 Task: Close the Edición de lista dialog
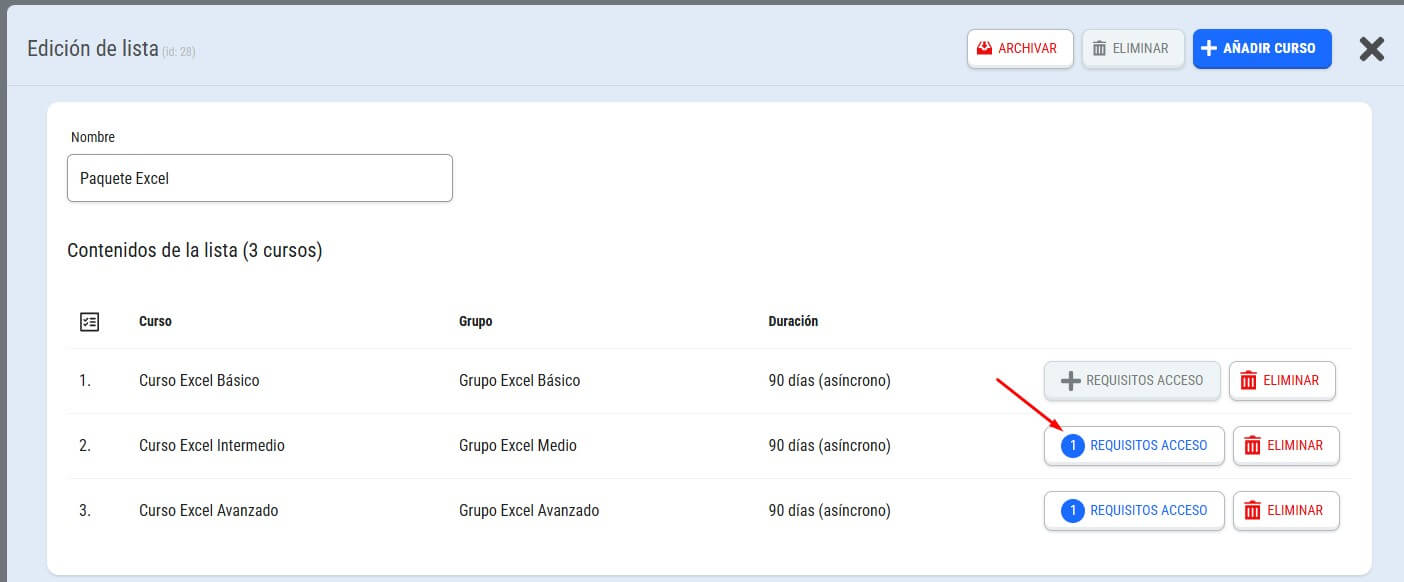(1371, 49)
